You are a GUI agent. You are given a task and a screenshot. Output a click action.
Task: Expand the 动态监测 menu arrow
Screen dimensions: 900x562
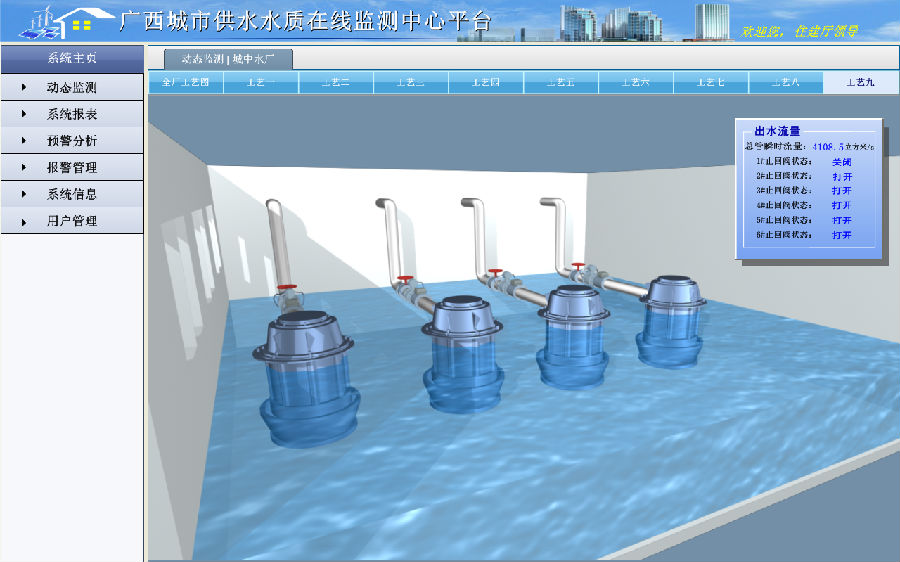(24, 88)
